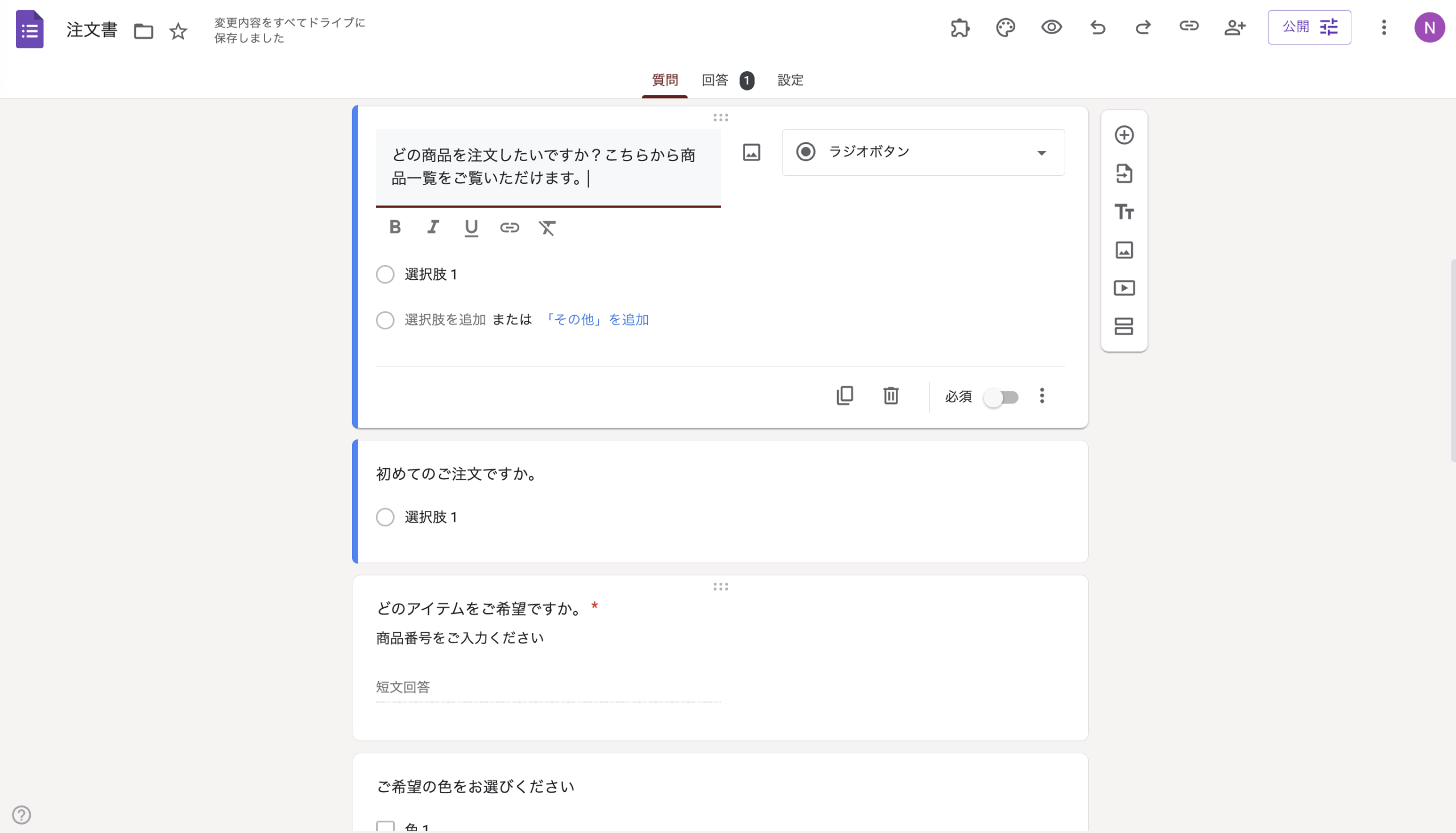1456x833 pixels.
Task: Add a new question from sidebar
Action: [x=1124, y=135]
